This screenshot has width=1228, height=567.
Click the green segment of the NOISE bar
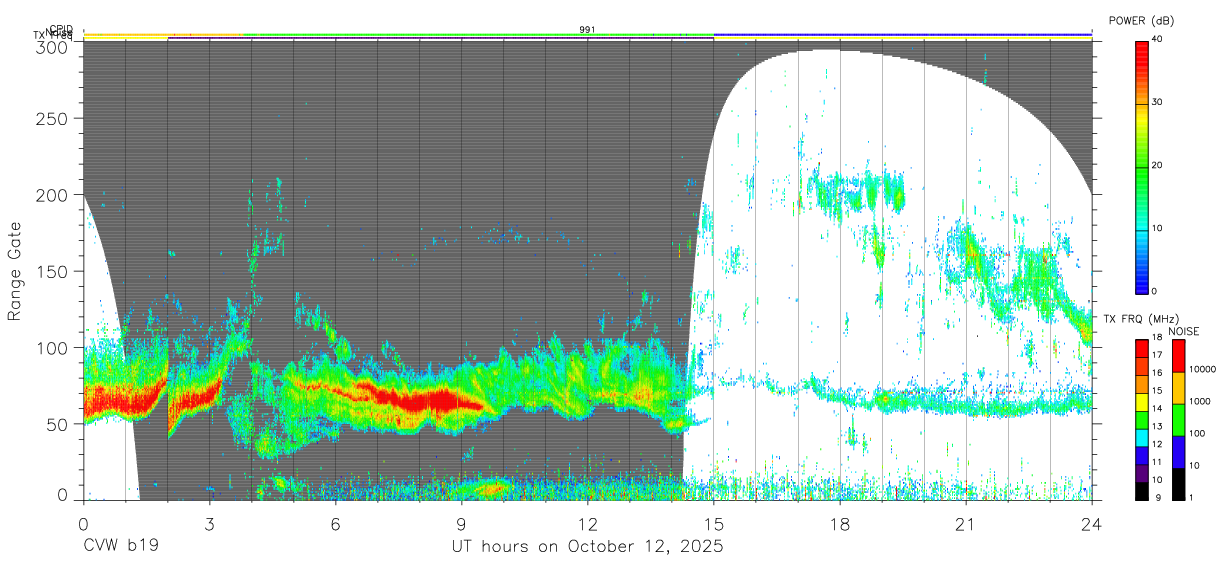pyautogui.click(x=1178, y=420)
